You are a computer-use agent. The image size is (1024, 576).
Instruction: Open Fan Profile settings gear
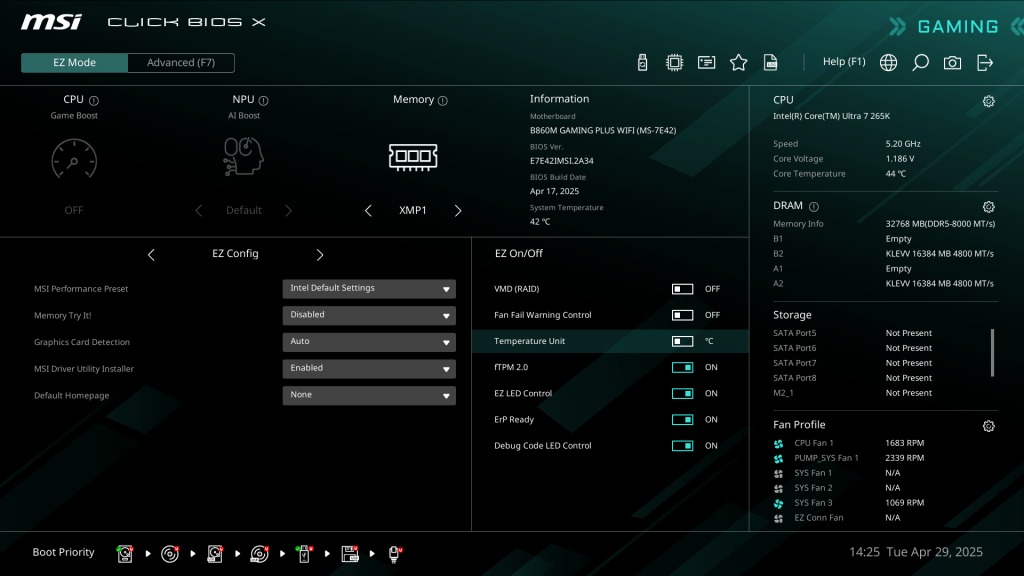pos(989,426)
